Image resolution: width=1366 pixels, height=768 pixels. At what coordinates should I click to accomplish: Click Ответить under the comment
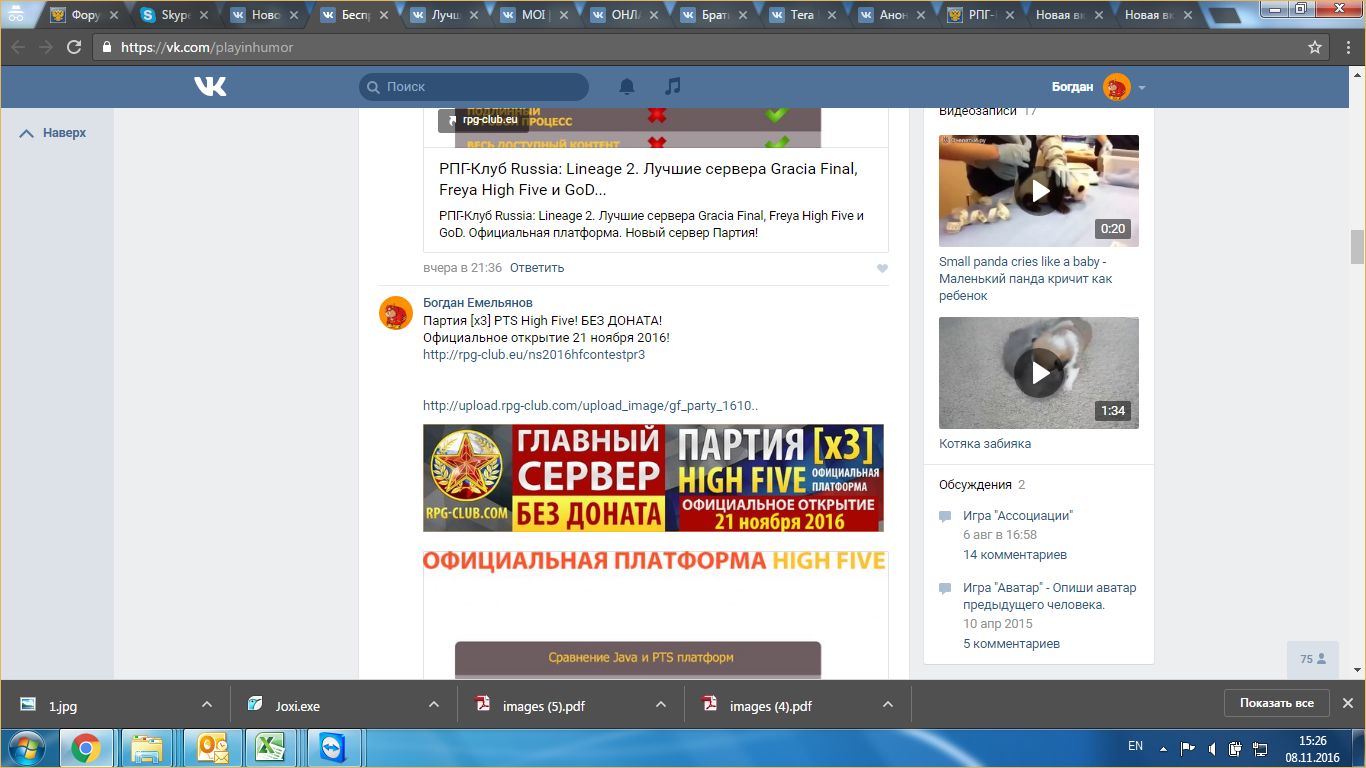[x=537, y=268]
